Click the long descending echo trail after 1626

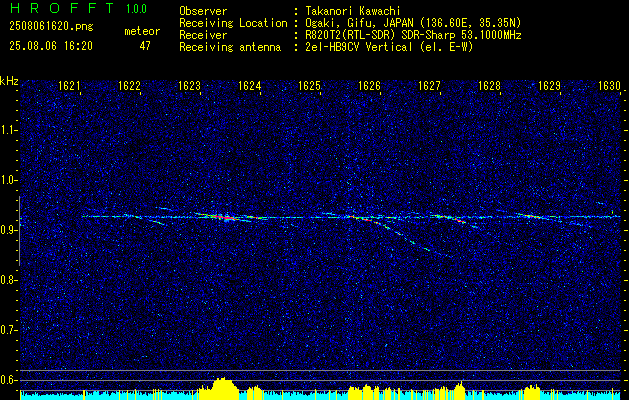pos(413,241)
